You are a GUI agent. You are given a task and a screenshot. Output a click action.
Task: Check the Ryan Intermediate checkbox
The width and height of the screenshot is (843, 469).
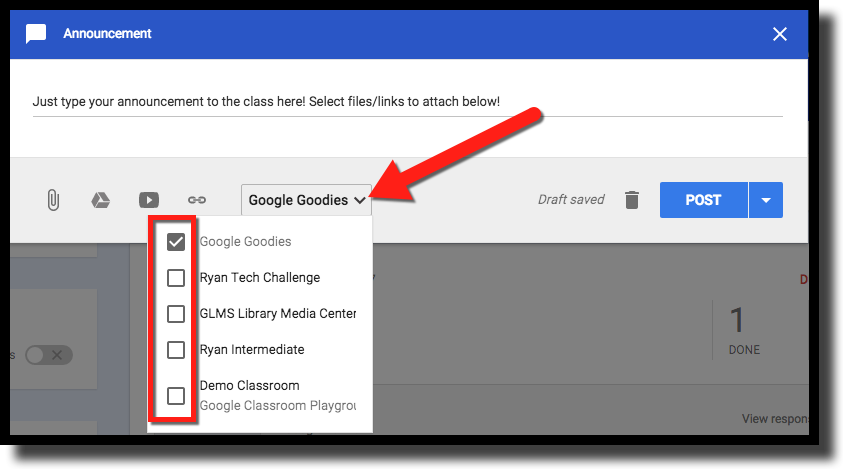(x=176, y=350)
